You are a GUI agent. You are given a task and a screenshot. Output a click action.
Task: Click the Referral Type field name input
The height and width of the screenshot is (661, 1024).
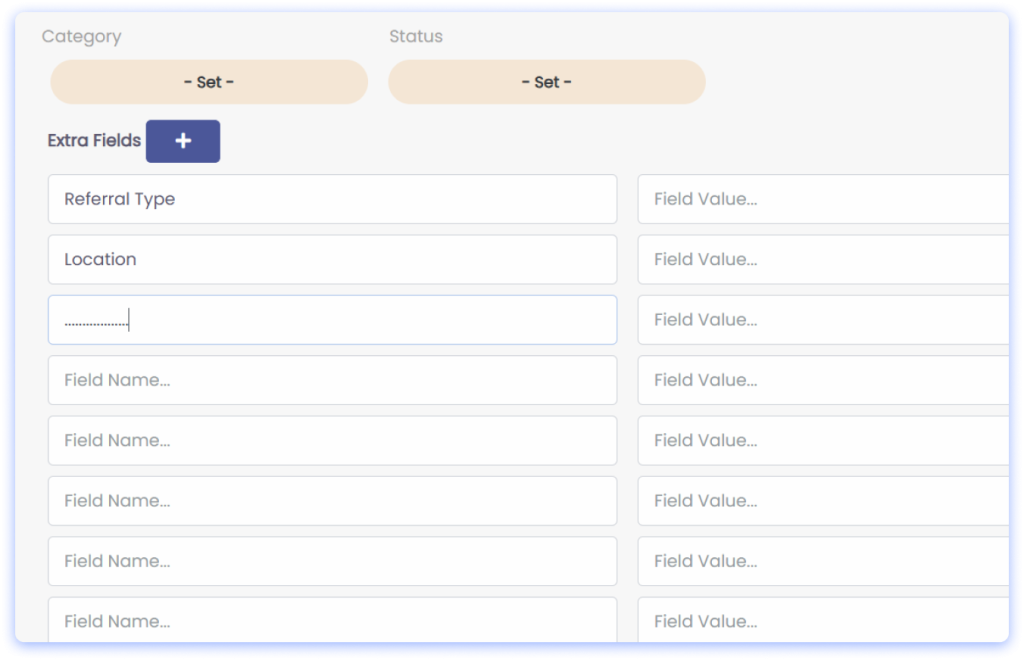(x=332, y=199)
